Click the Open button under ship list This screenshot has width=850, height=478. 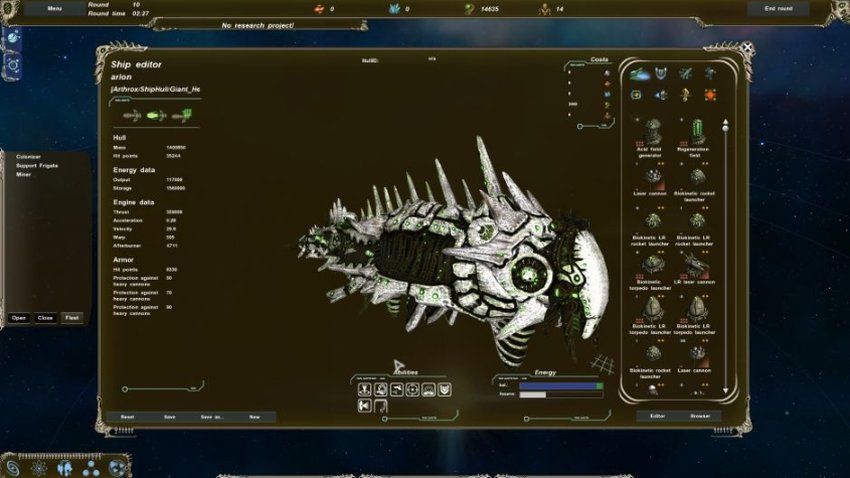(x=18, y=318)
